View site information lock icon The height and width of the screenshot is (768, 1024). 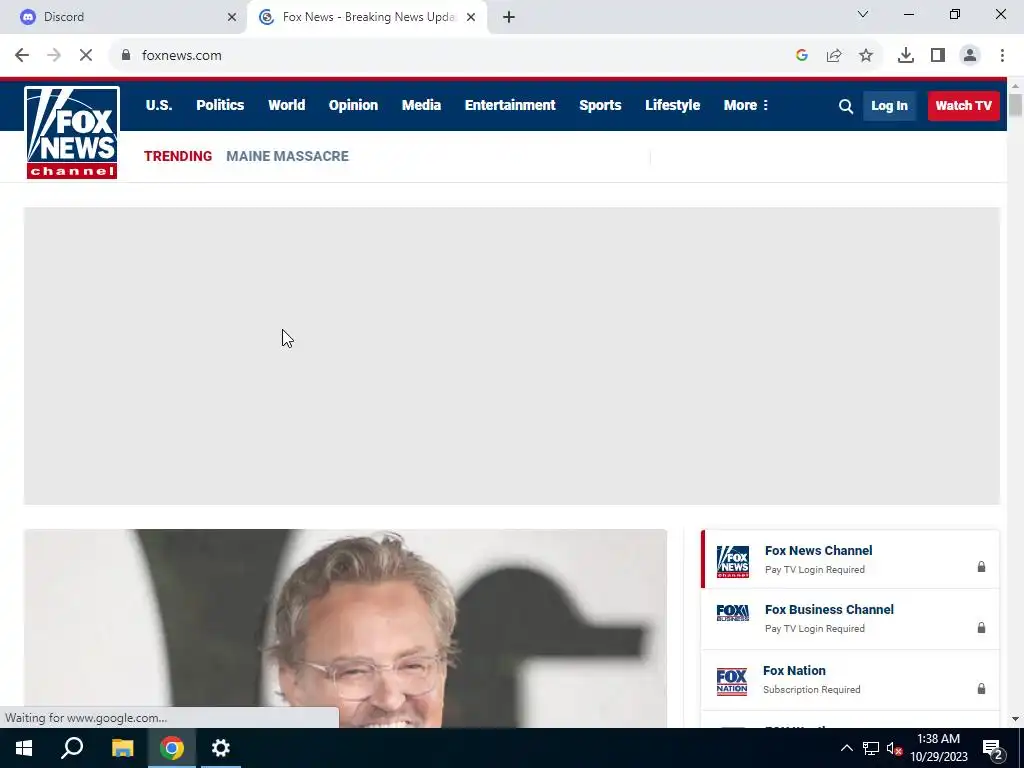[126, 56]
